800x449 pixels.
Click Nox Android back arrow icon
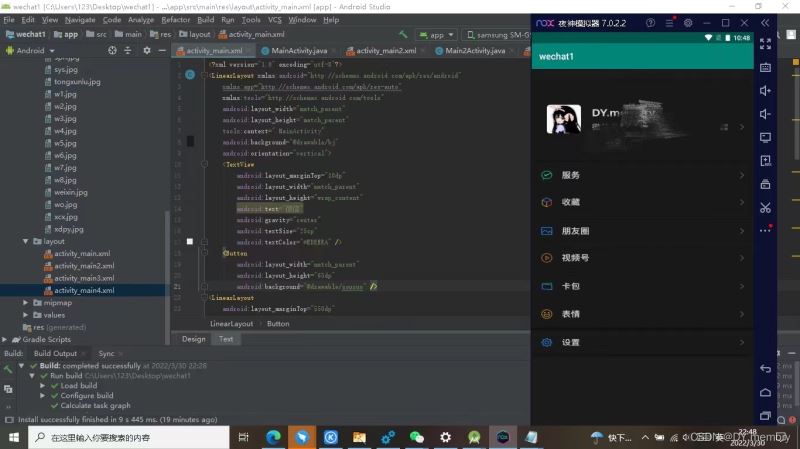[x=765, y=368]
